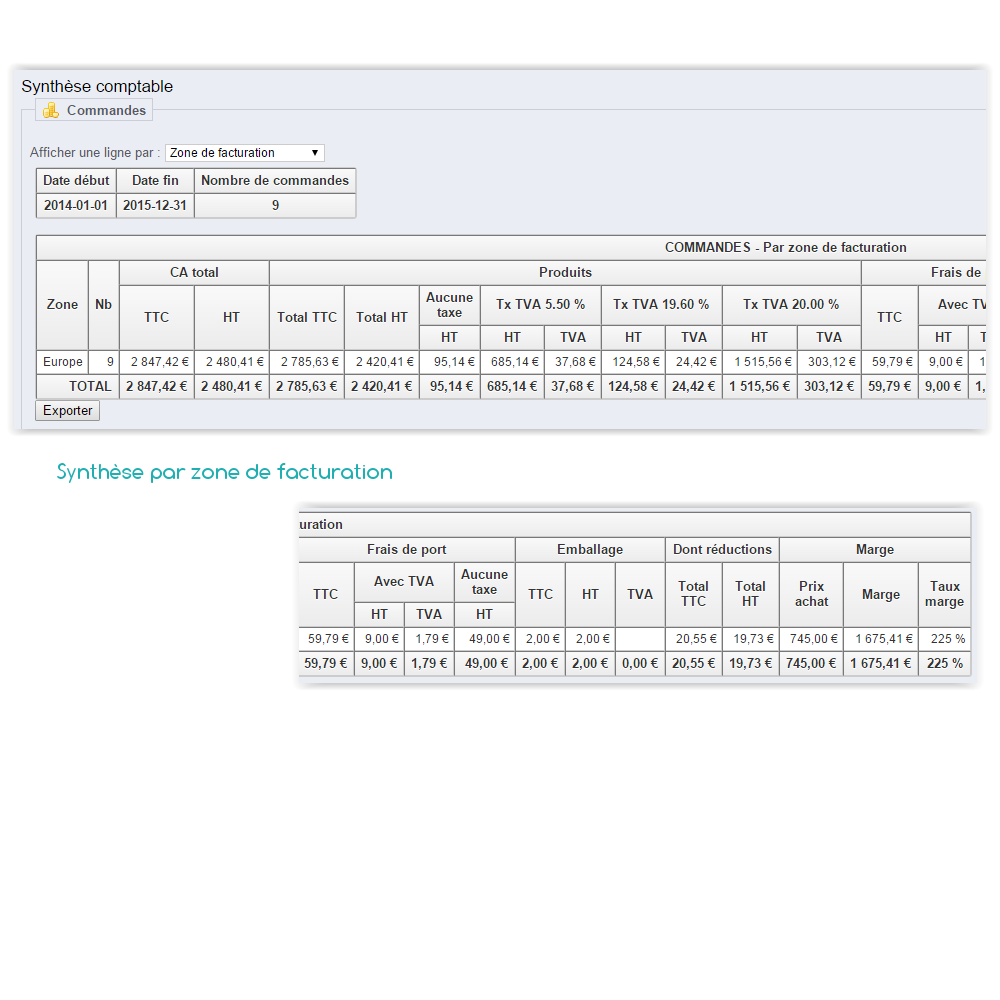Screen dimensions: 1000x1000
Task: Click the 'Tx TVA 19.60 %' header
Action: (661, 305)
